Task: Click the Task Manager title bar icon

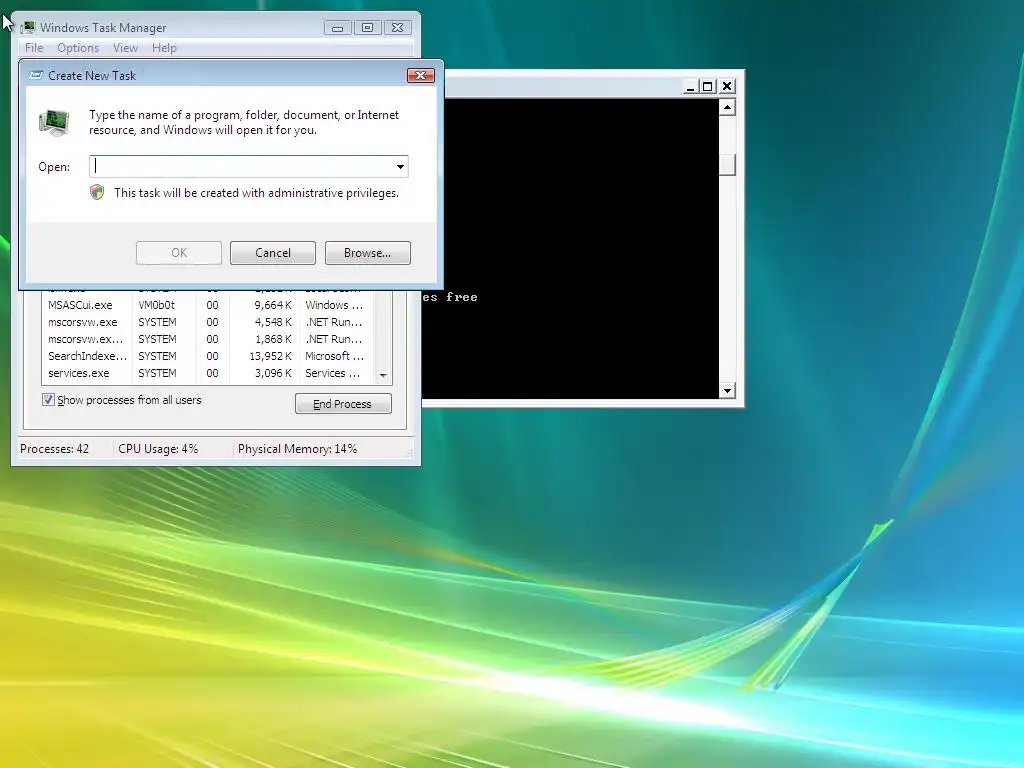Action: click(27, 27)
